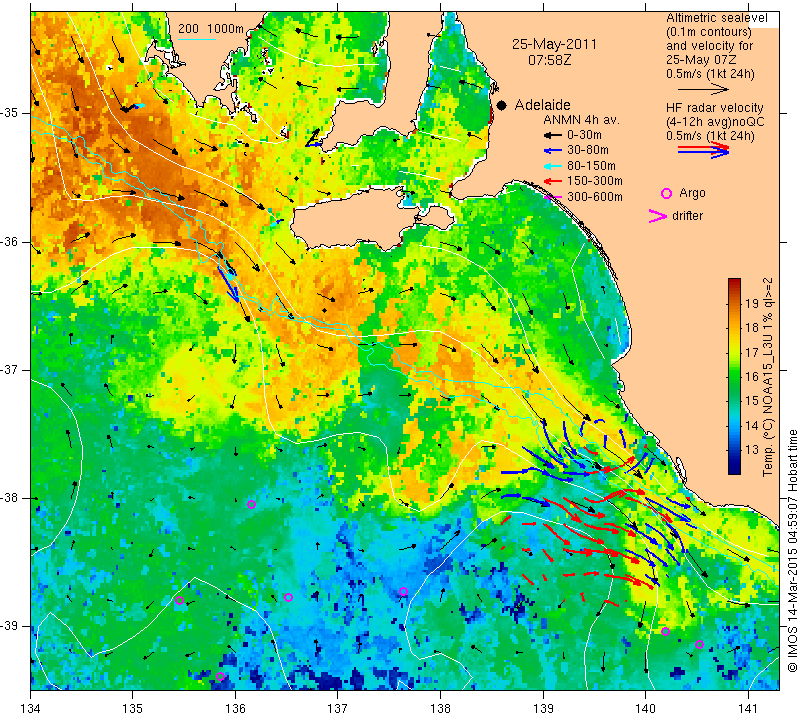The width and height of the screenshot is (800, 720).
Task: Click the 137 longitude axis label
Action: pos(338,709)
